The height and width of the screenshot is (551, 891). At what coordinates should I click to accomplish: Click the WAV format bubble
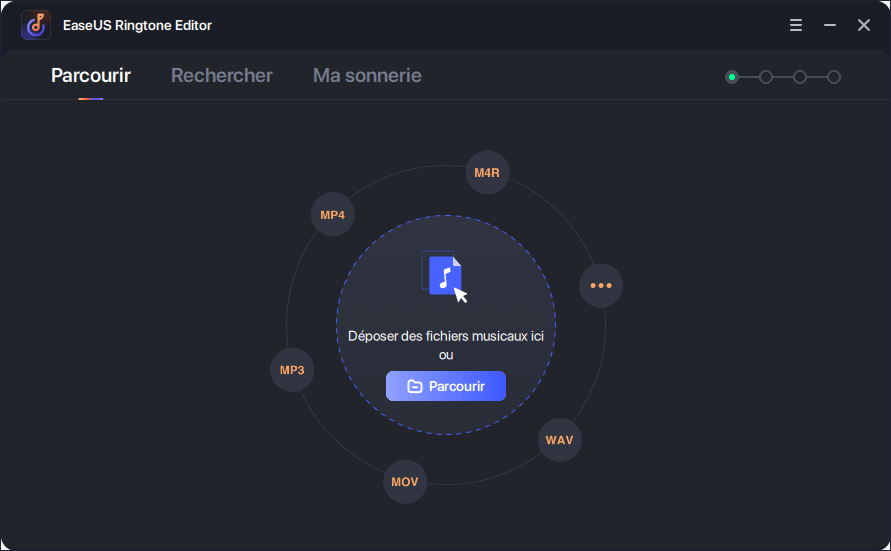559,440
